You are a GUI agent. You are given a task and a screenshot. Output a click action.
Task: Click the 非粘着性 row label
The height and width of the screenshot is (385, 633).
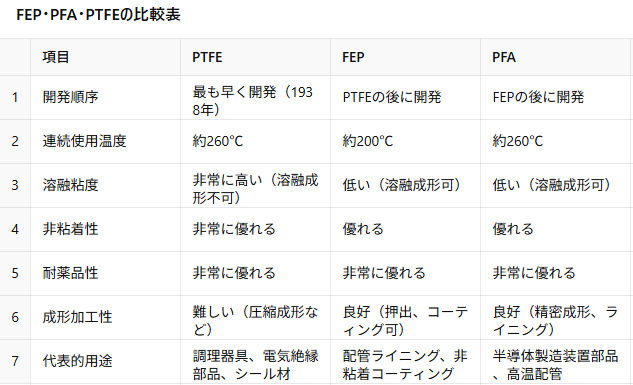coord(71,229)
